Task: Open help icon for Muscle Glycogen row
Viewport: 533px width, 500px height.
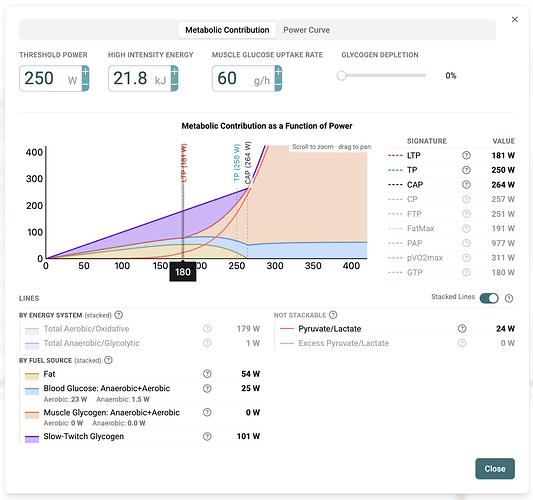Action: (x=207, y=412)
